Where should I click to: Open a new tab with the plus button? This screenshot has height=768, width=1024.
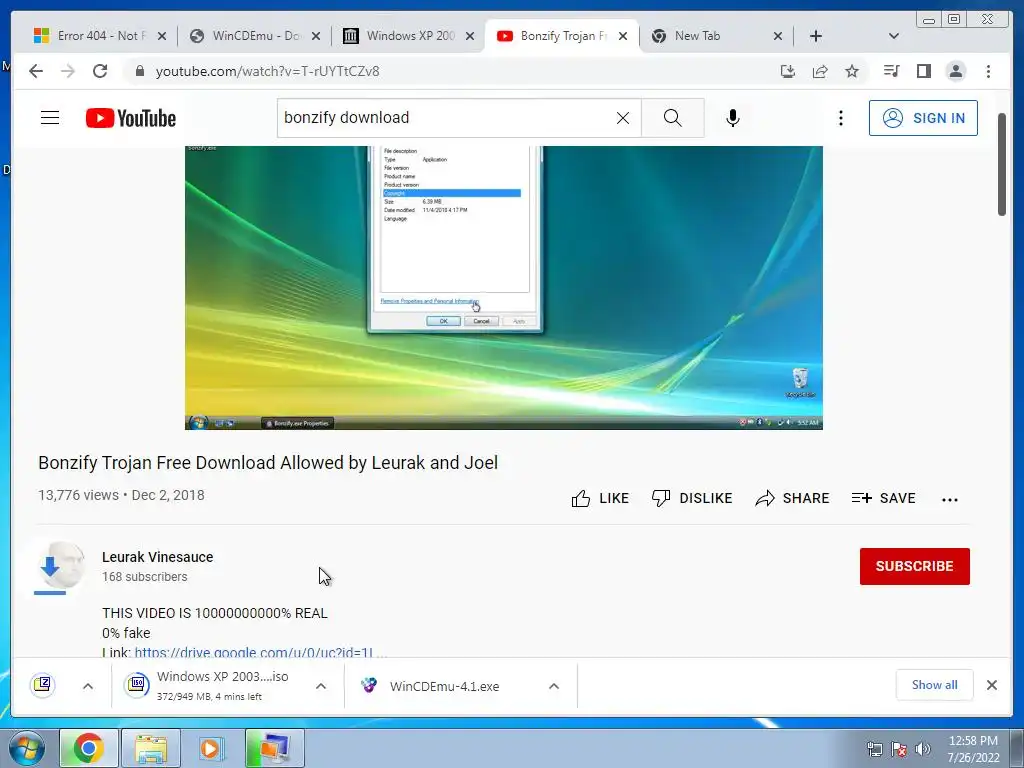coord(816,36)
